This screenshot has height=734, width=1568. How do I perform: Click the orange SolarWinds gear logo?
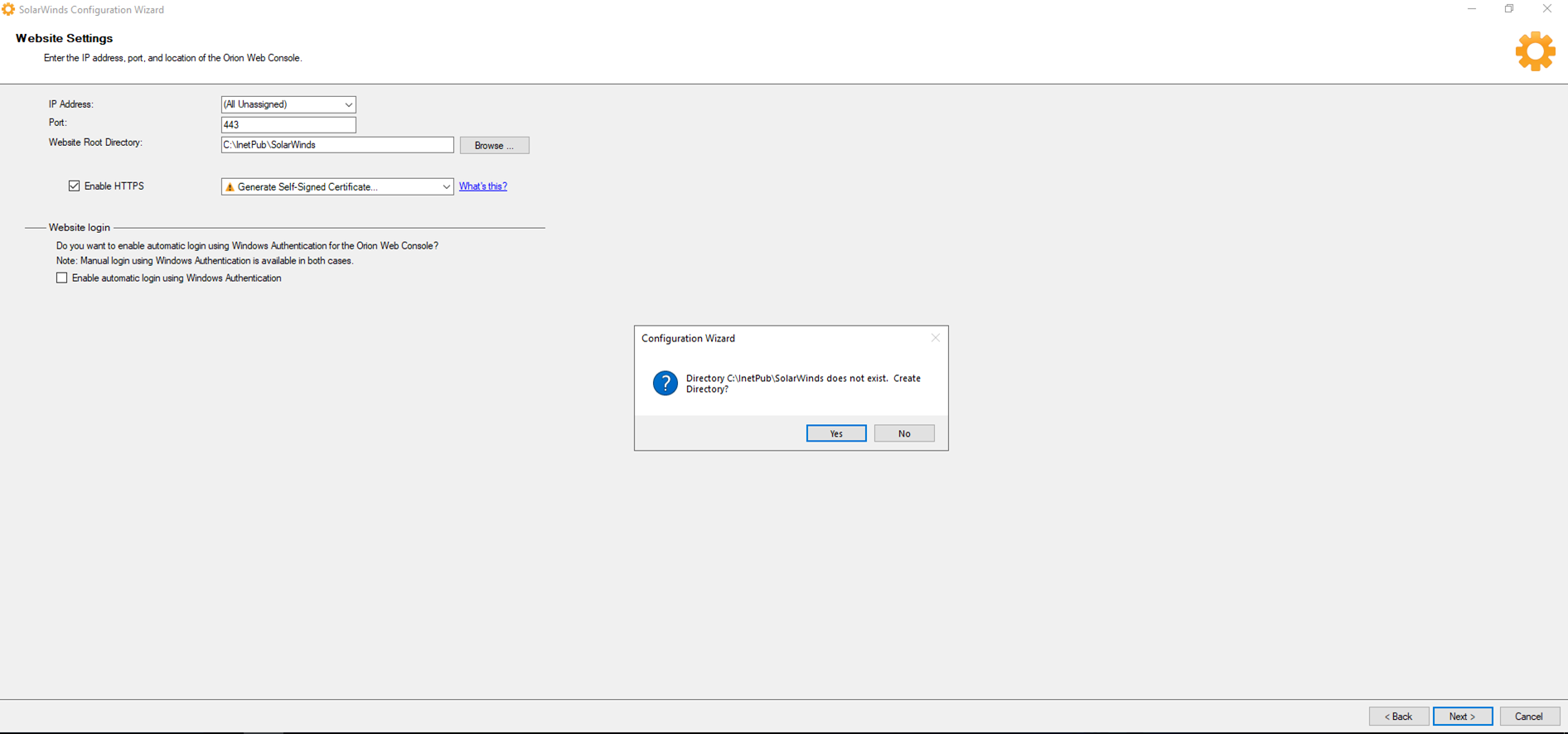click(x=1535, y=51)
